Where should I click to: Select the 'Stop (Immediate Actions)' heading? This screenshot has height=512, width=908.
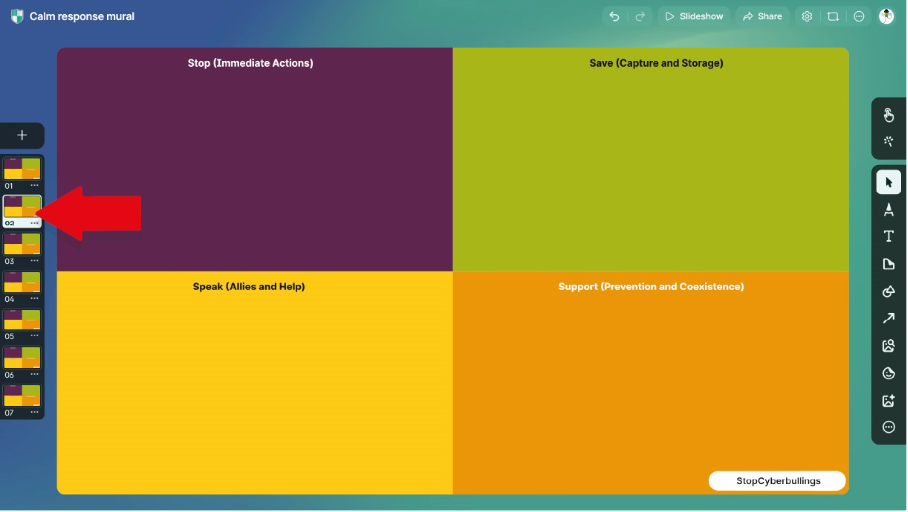pos(250,63)
